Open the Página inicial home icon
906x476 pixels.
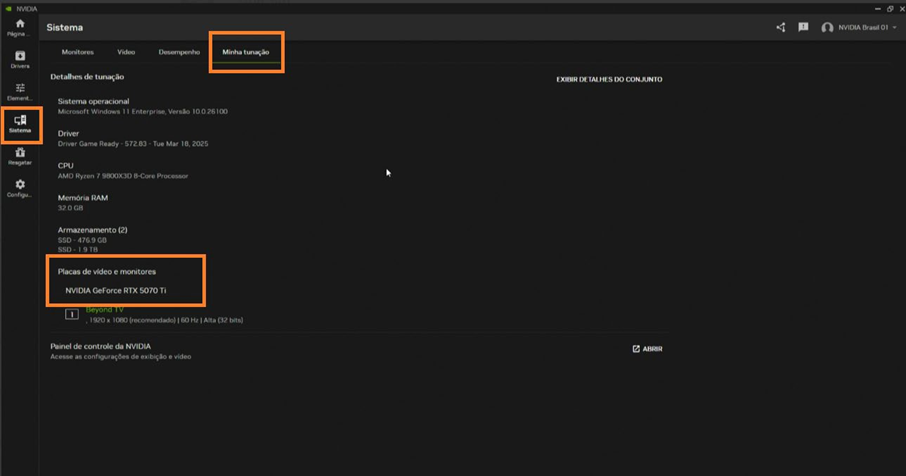pyautogui.click(x=20, y=26)
